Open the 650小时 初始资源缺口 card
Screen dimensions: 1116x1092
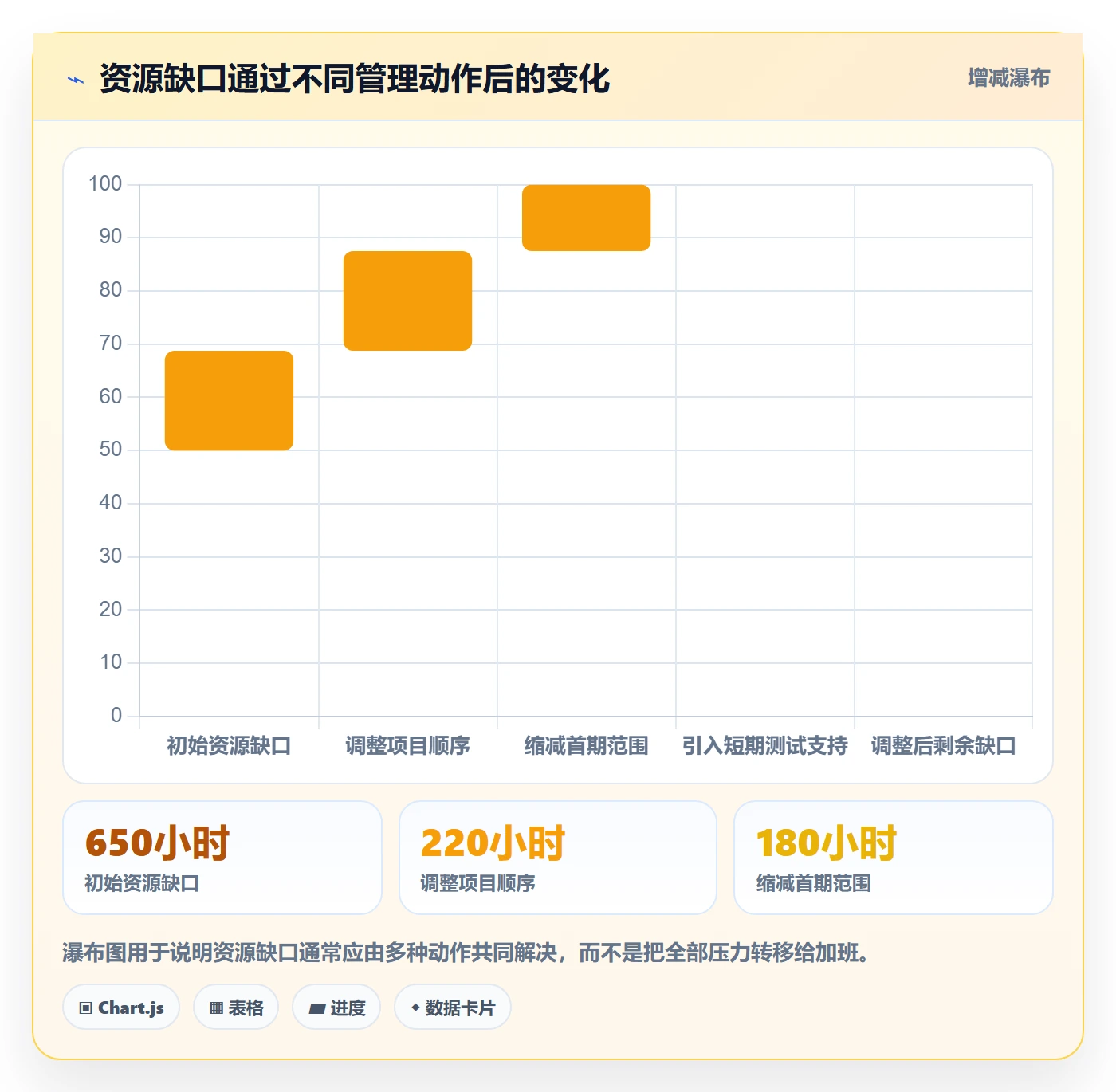pyautogui.click(x=222, y=858)
